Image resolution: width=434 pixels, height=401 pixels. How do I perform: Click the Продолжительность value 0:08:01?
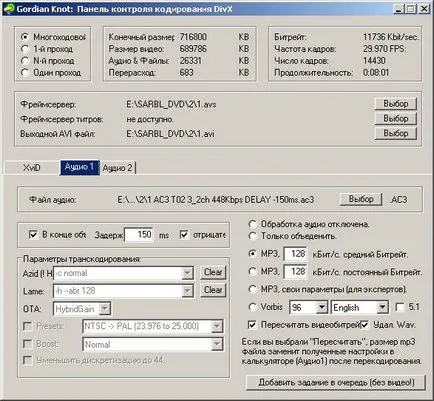coord(376,72)
